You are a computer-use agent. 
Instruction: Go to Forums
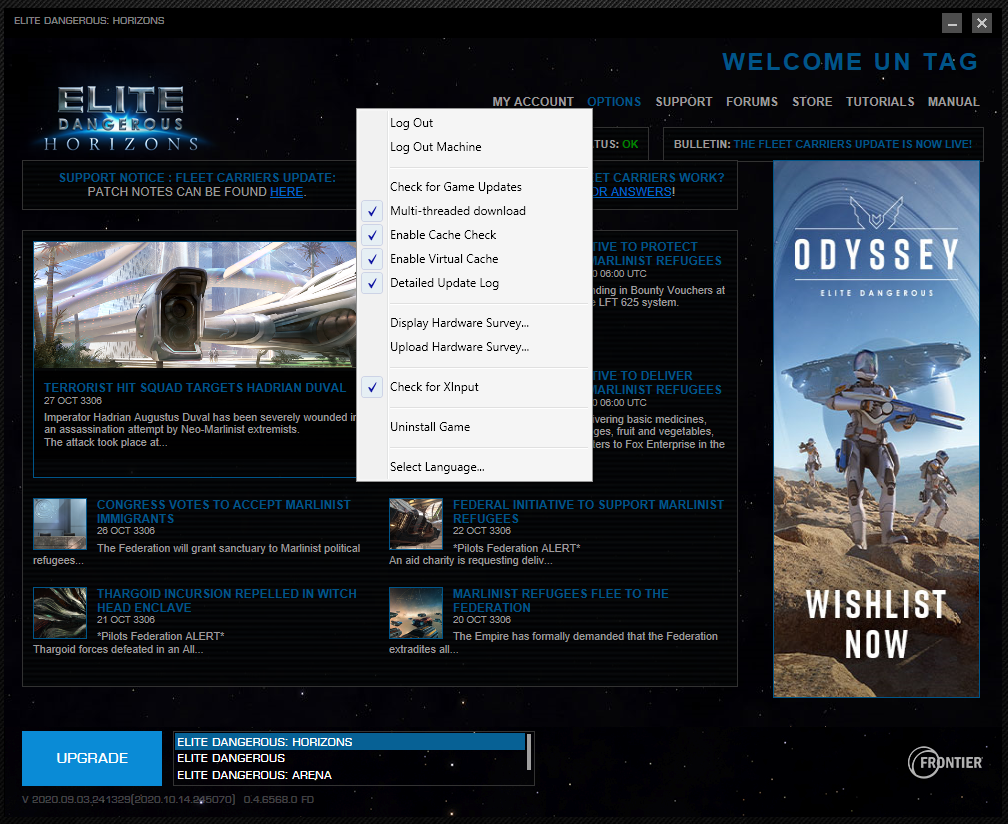[x=752, y=102]
